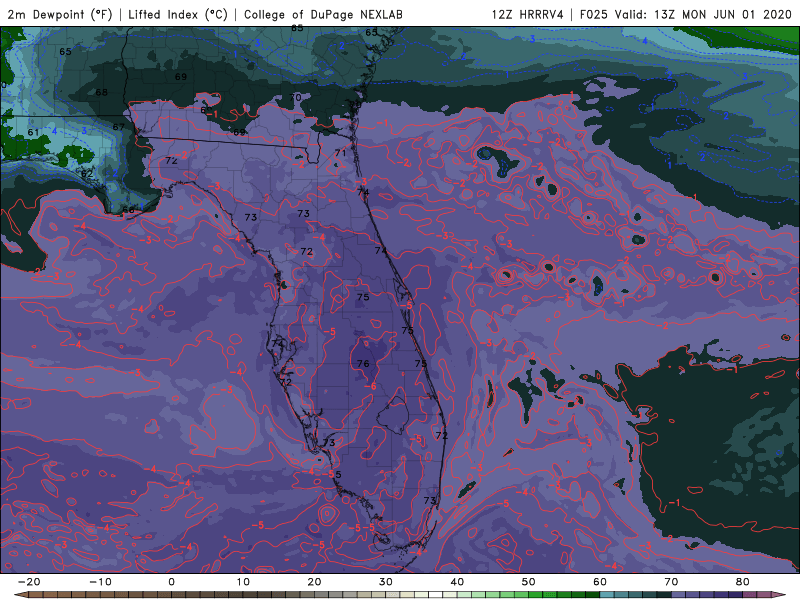The height and width of the screenshot is (600, 800).
Task: Click the 40 label on the color scale
Action: (x=457, y=582)
